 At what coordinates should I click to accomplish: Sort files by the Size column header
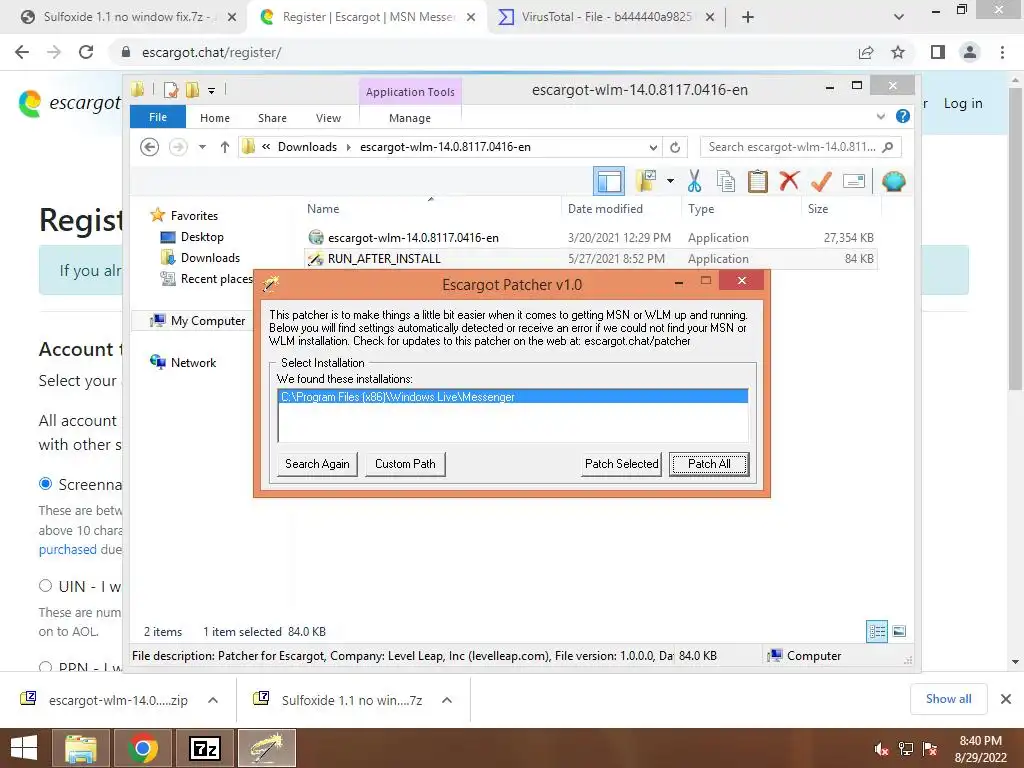pos(818,209)
